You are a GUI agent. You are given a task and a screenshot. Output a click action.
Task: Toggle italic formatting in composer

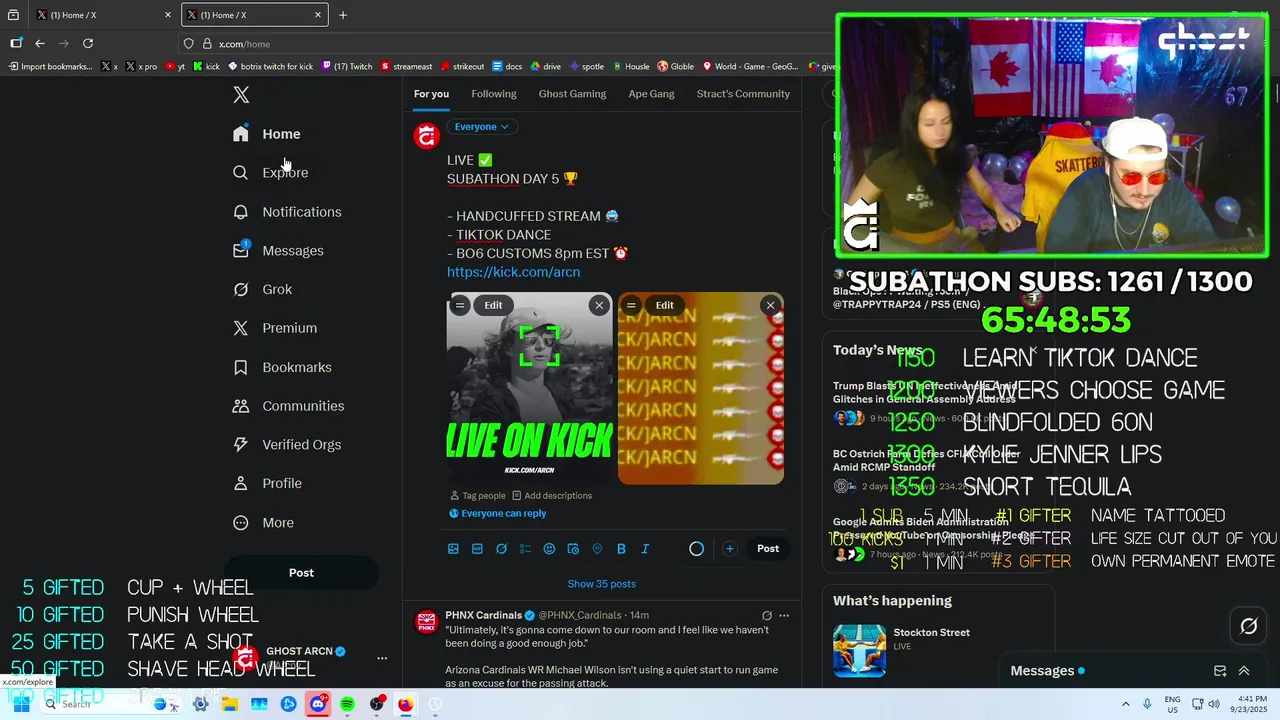coord(645,549)
